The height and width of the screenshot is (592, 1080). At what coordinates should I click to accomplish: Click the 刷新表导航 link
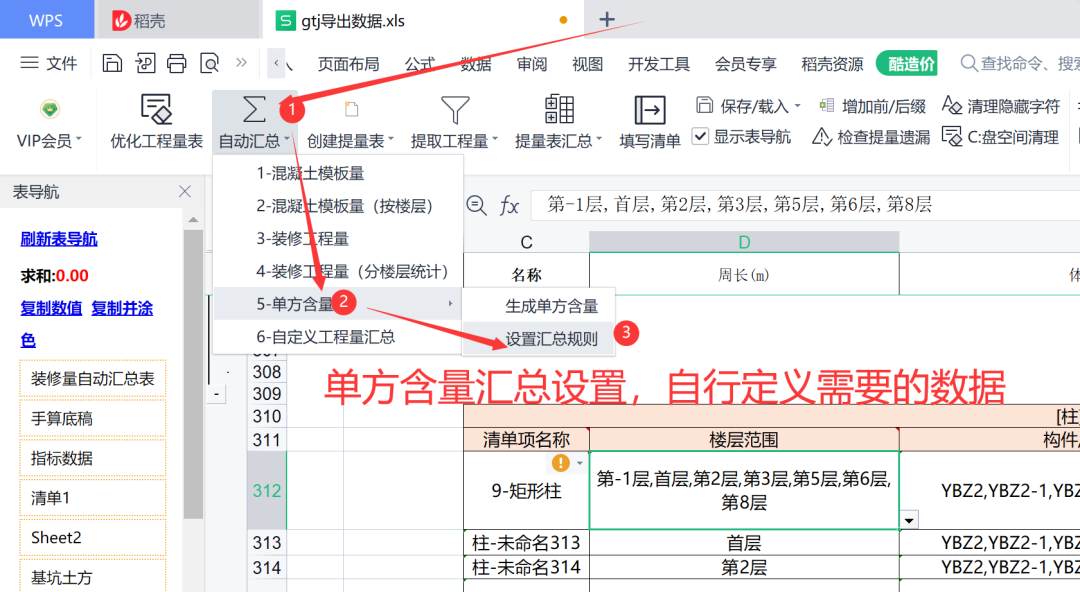tap(59, 239)
